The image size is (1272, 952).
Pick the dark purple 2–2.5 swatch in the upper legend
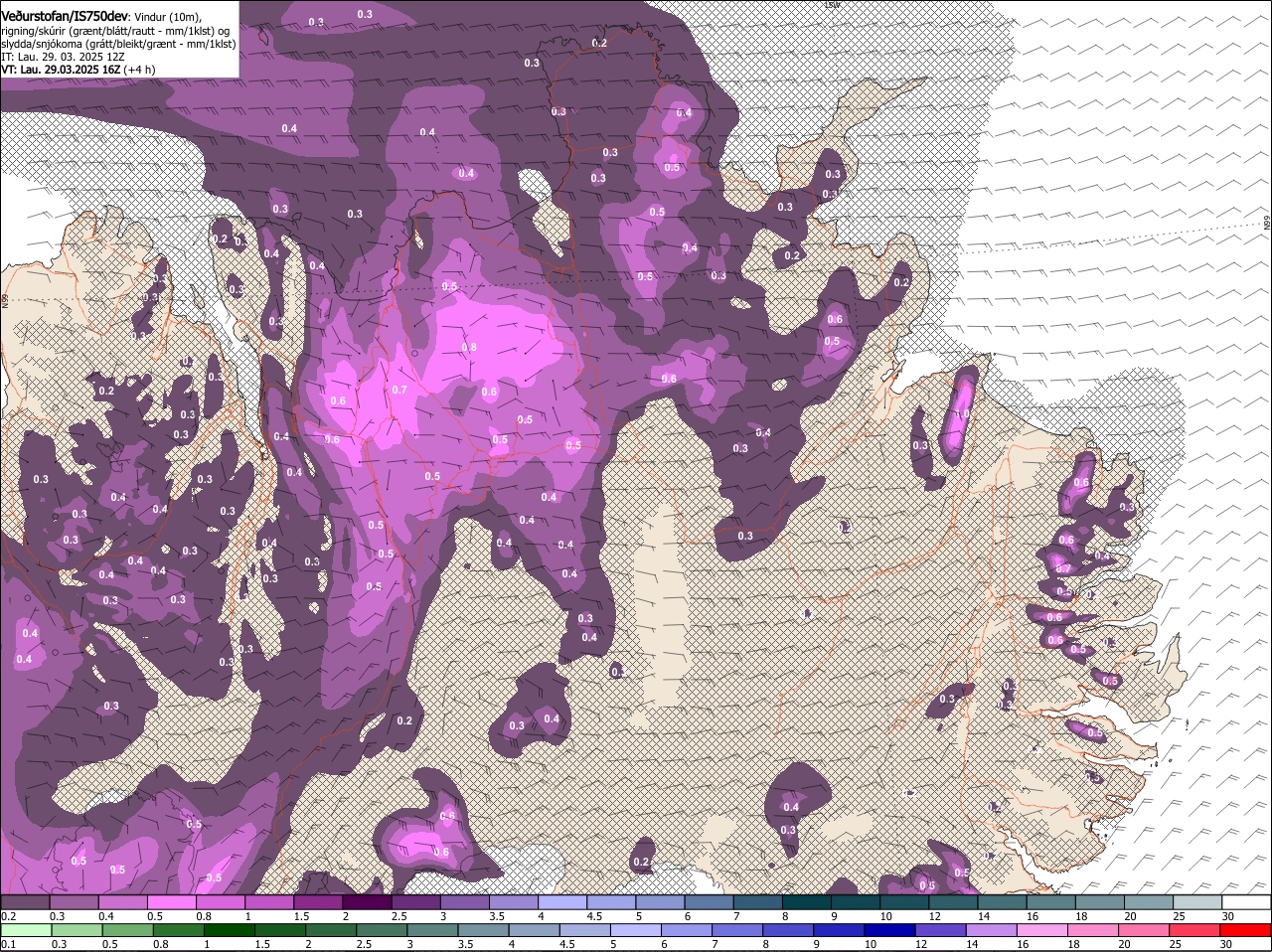coord(367,902)
